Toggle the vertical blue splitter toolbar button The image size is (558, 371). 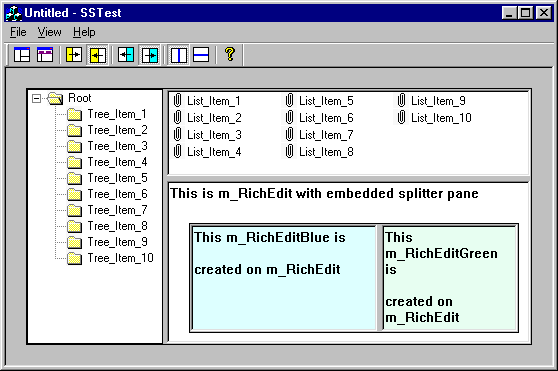178,55
